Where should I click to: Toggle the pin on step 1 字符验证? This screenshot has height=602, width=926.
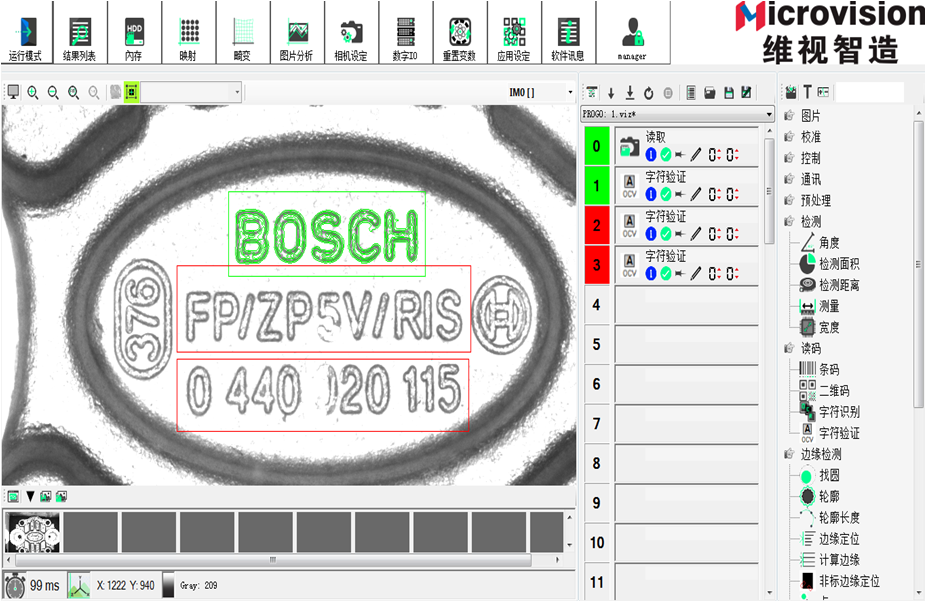tap(680, 194)
